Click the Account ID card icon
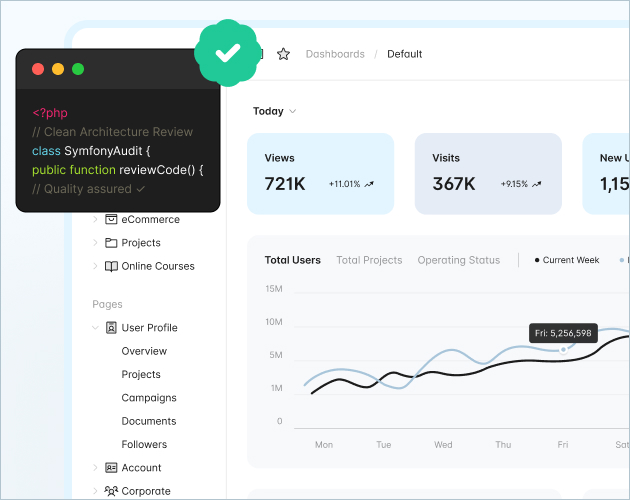630x500 pixels. point(111,467)
